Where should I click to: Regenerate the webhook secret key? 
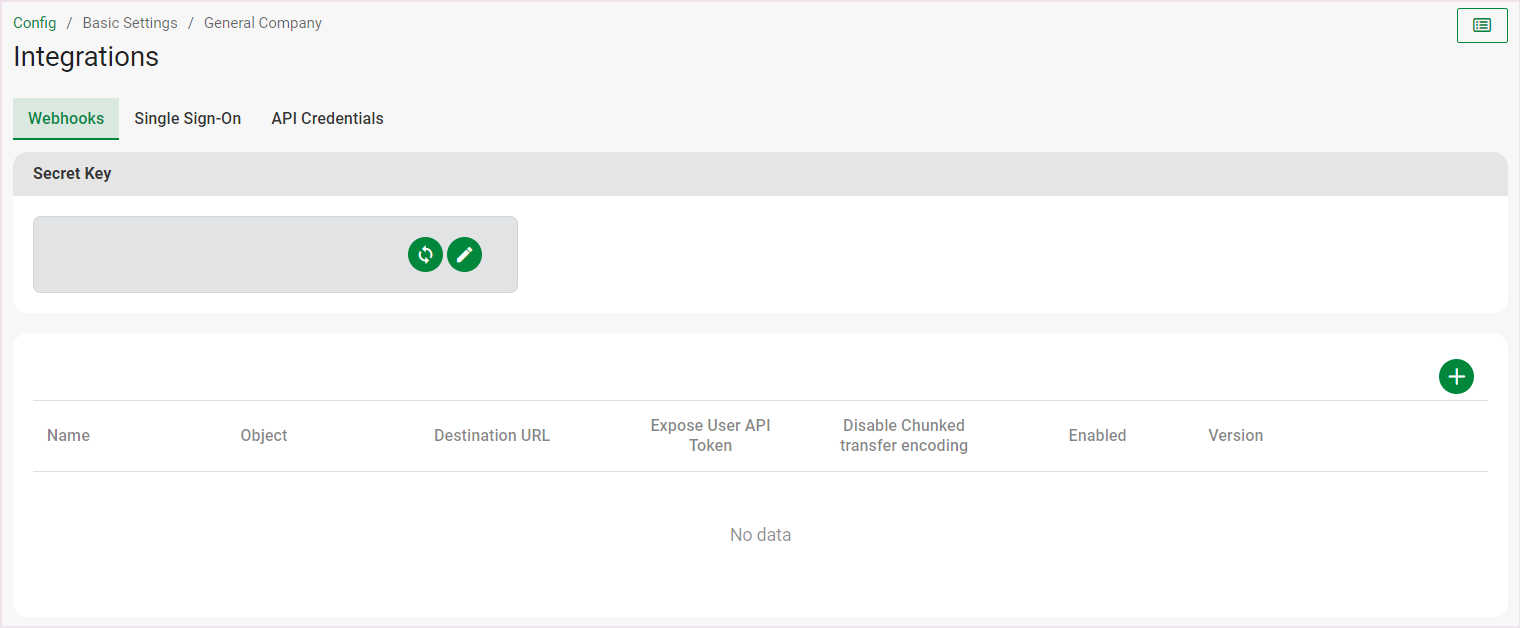click(x=425, y=255)
